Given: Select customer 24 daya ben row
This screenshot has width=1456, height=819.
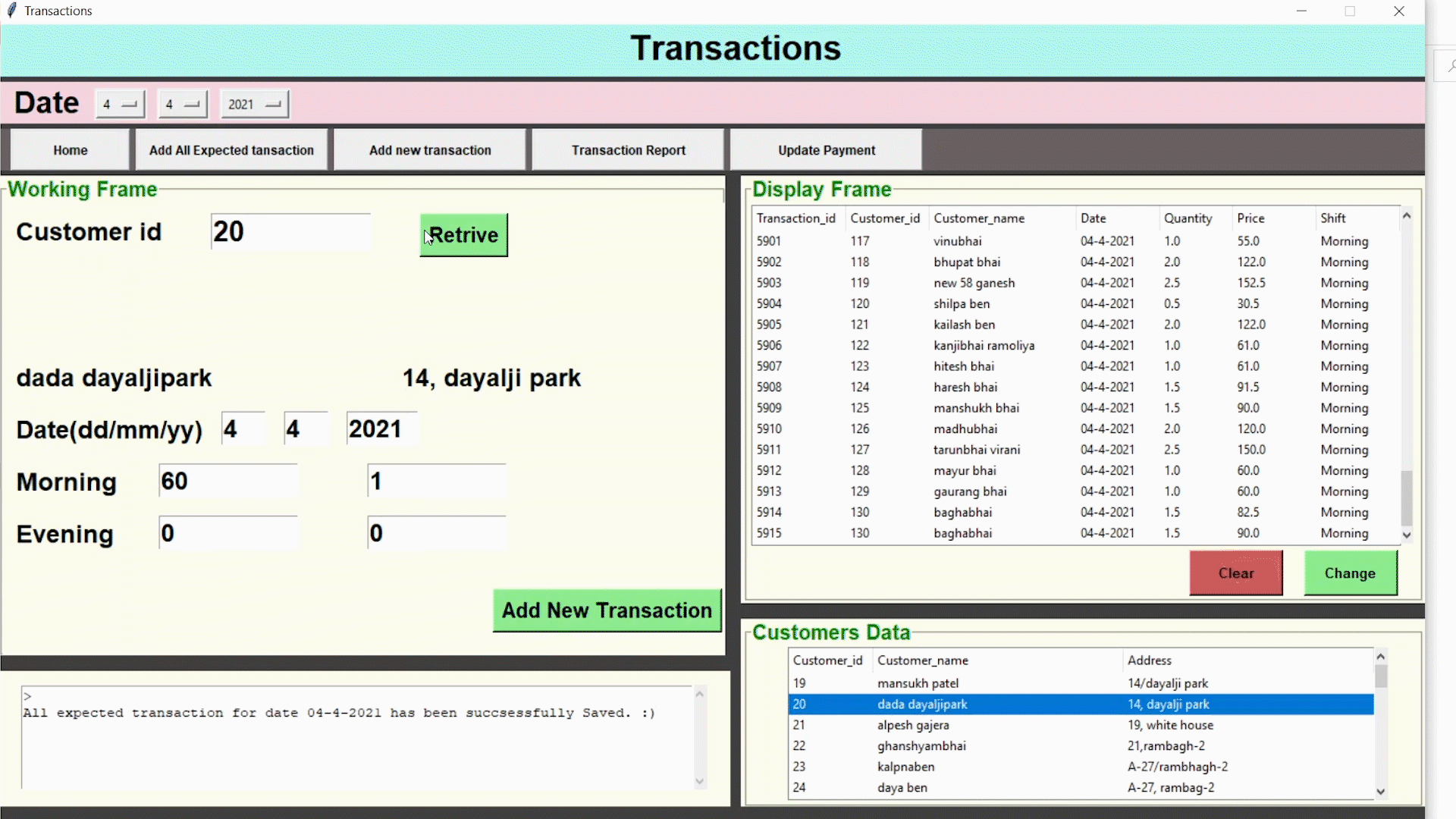Looking at the screenshot, I should click(x=1081, y=788).
